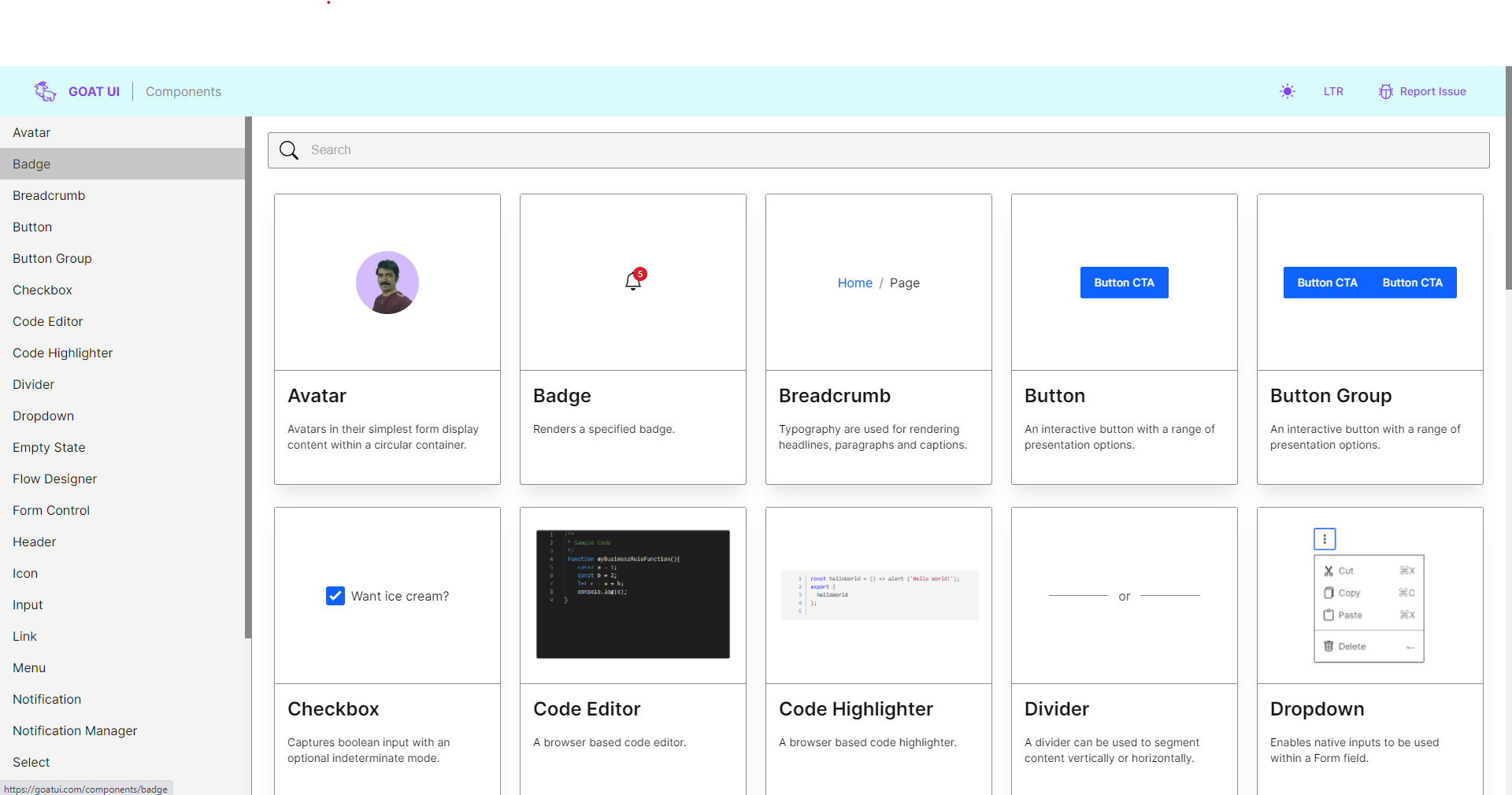Switch the LTR direction toggle
Image resolution: width=1512 pixels, height=795 pixels.
[1333, 91]
